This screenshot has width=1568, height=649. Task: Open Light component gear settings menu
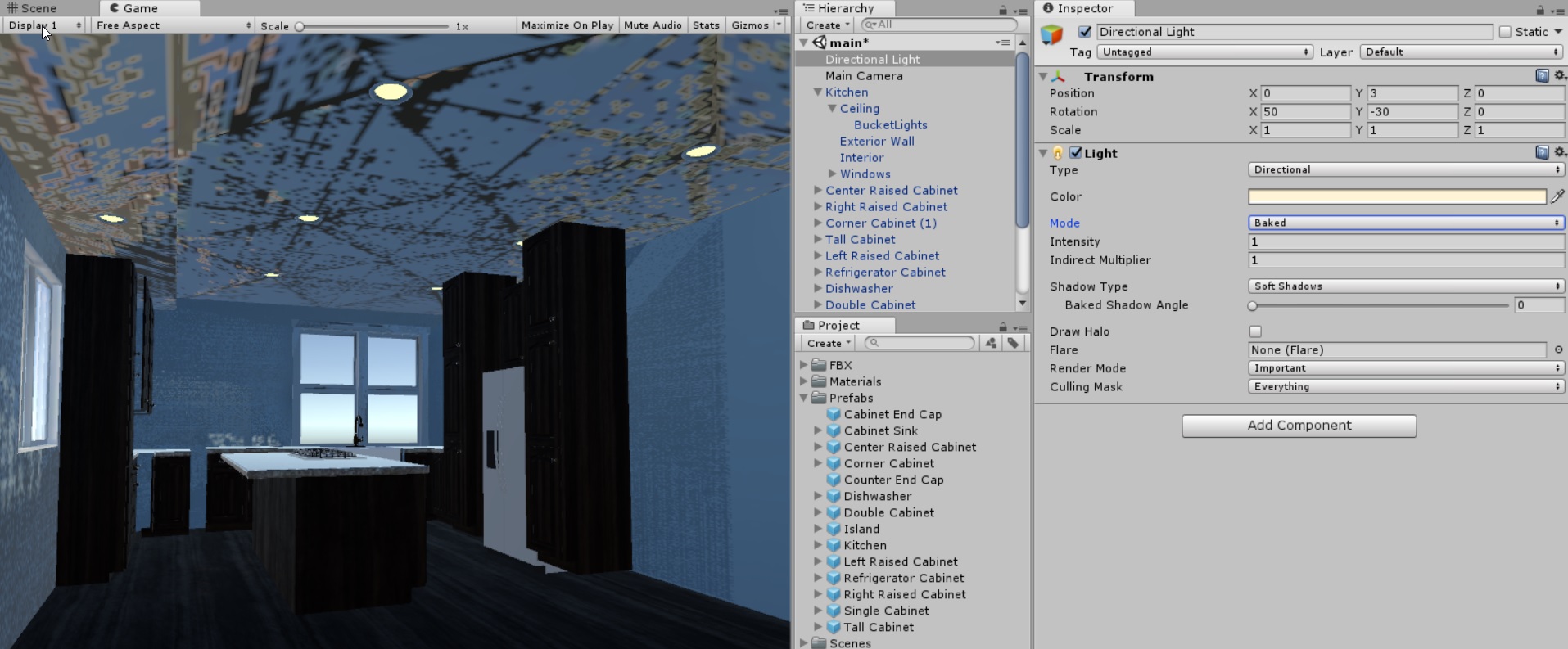1560,152
